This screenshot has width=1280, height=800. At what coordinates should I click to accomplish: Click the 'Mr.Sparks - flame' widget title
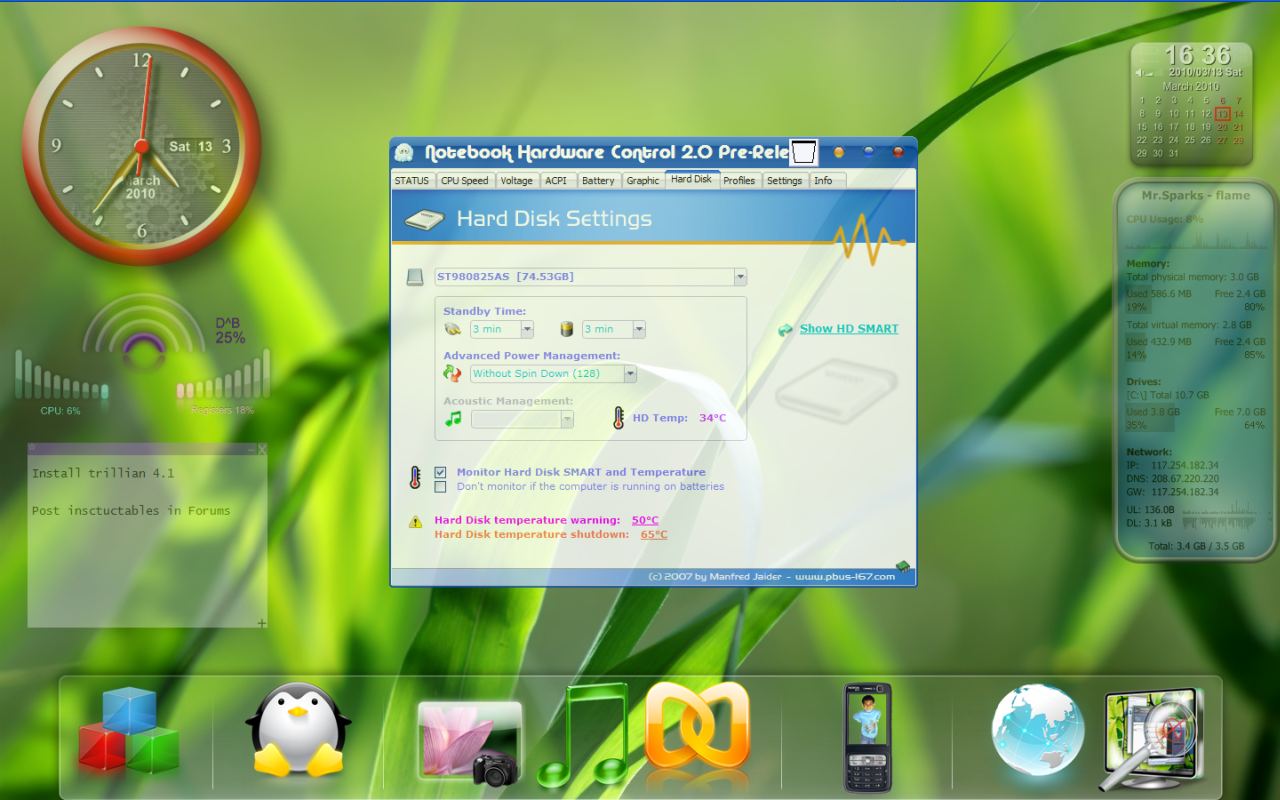click(1196, 196)
